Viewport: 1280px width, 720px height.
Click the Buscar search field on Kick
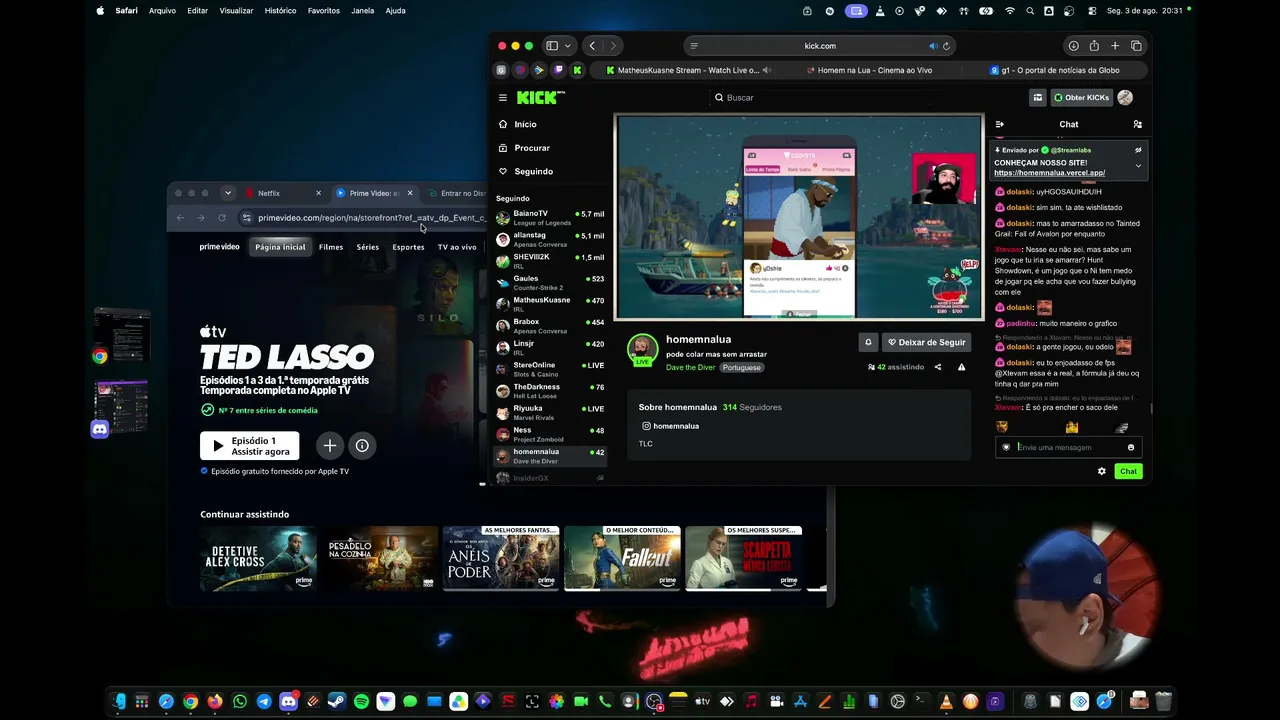tap(820, 97)
